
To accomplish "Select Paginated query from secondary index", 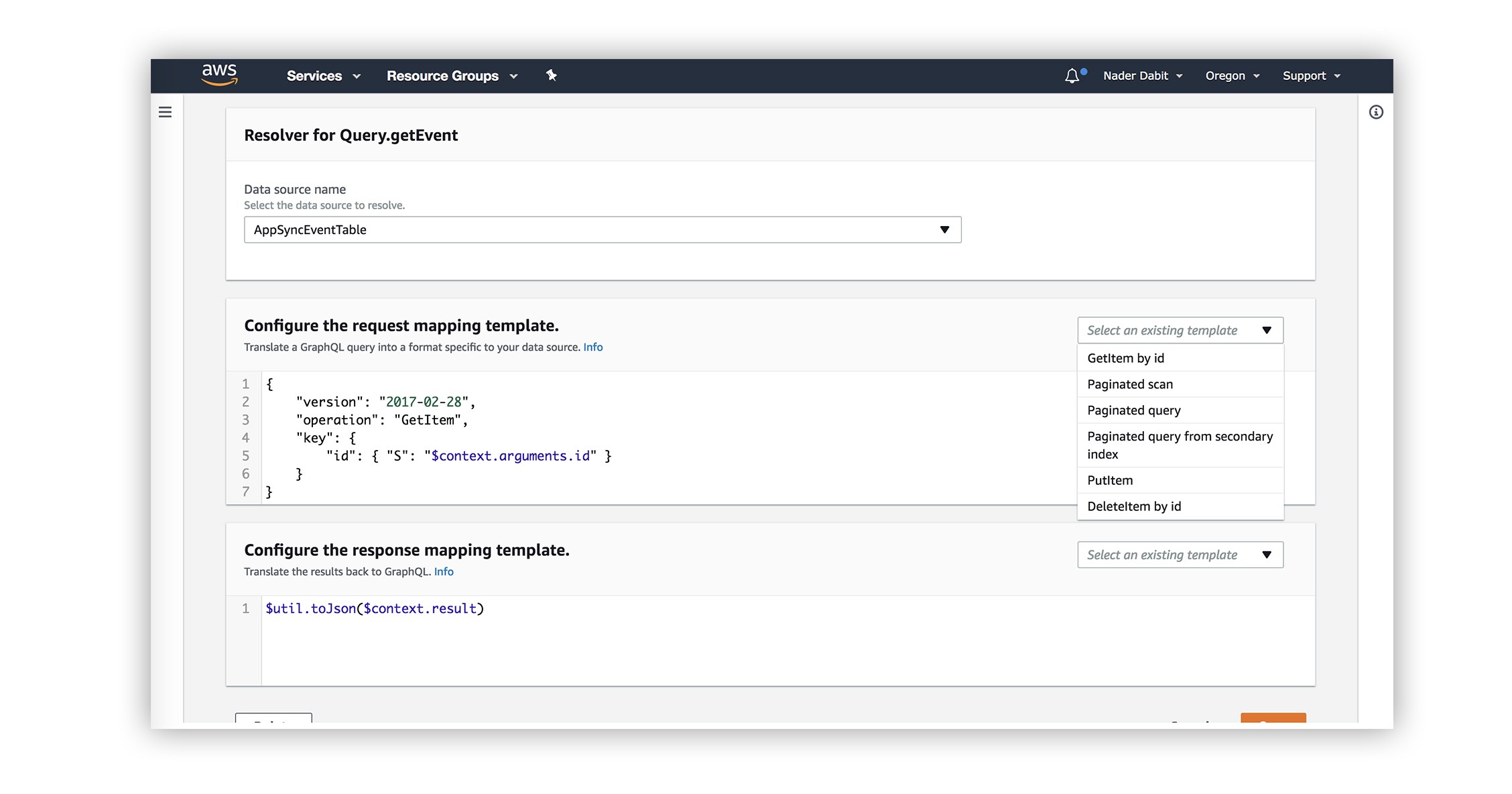I will pos(1180,445).
